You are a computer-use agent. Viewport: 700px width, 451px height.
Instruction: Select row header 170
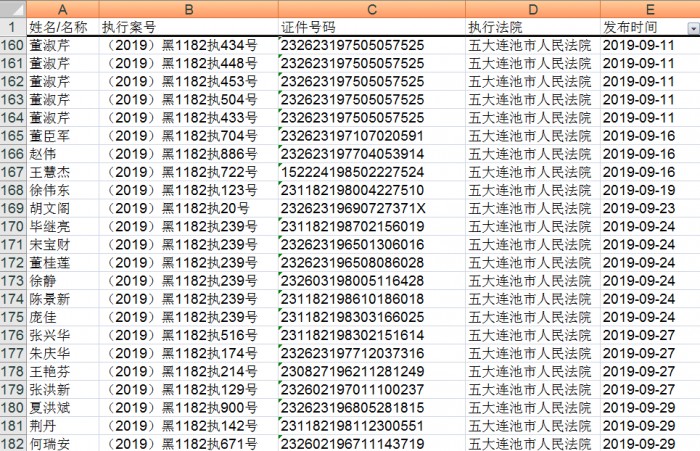(x=12, y=226)
